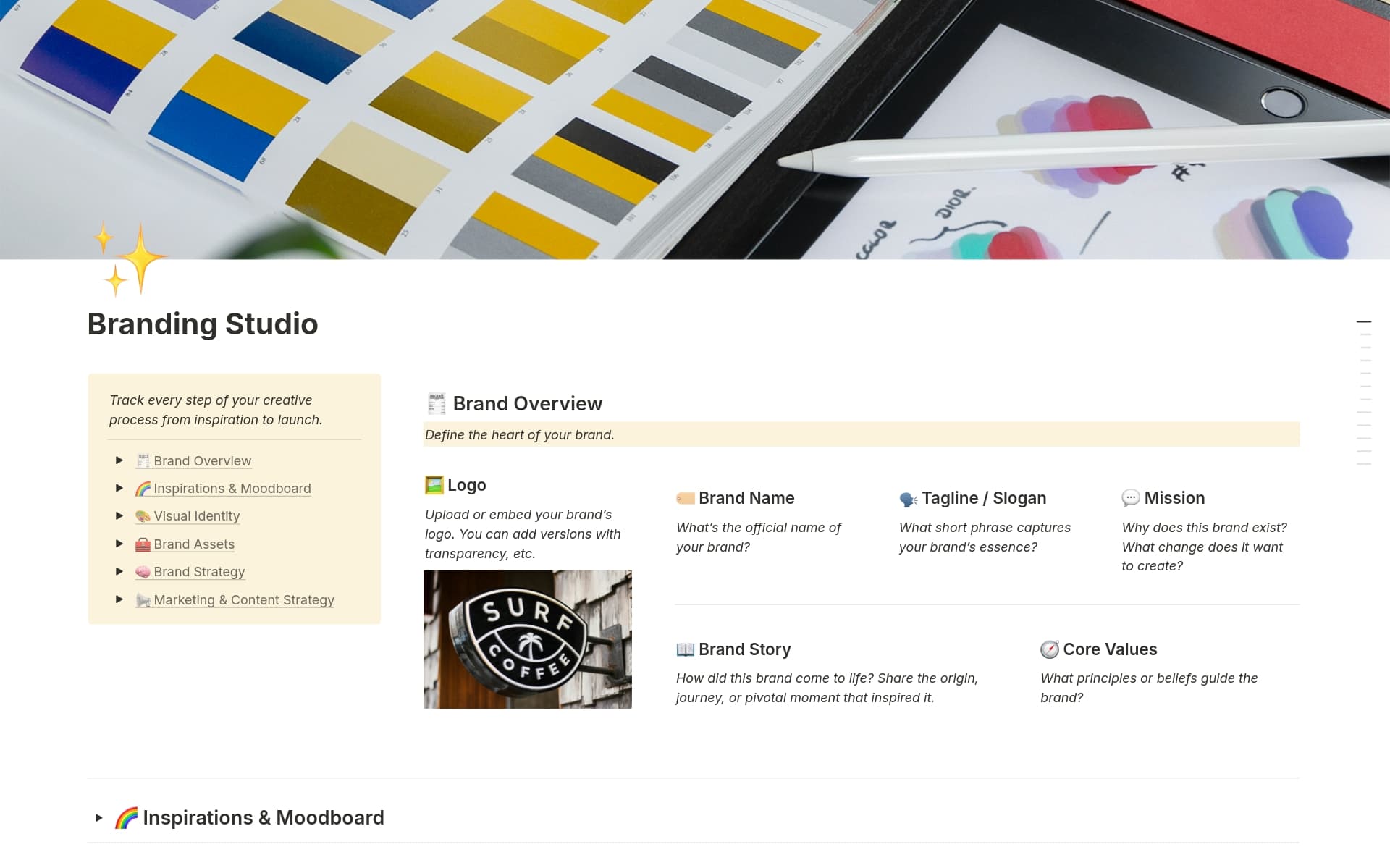The width and height of the screenshot is (1390, 868).
Task: Click the open book icon beside Brand Story
Action: (x=684, y=649)
